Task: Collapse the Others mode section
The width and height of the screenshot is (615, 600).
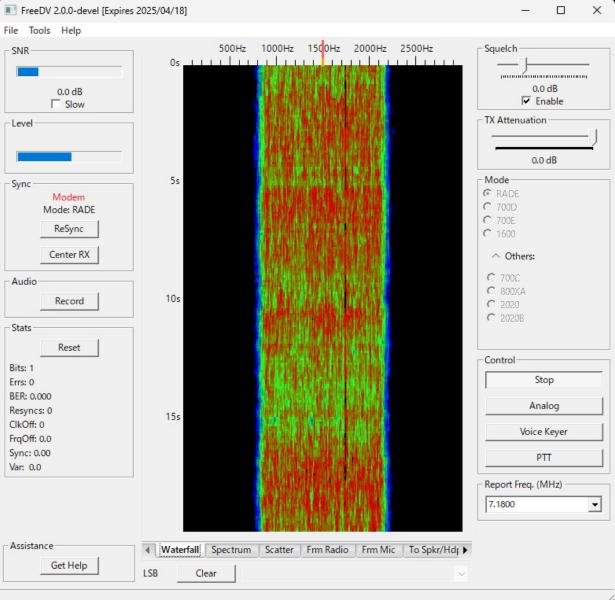Action: (x=496, y=256)
